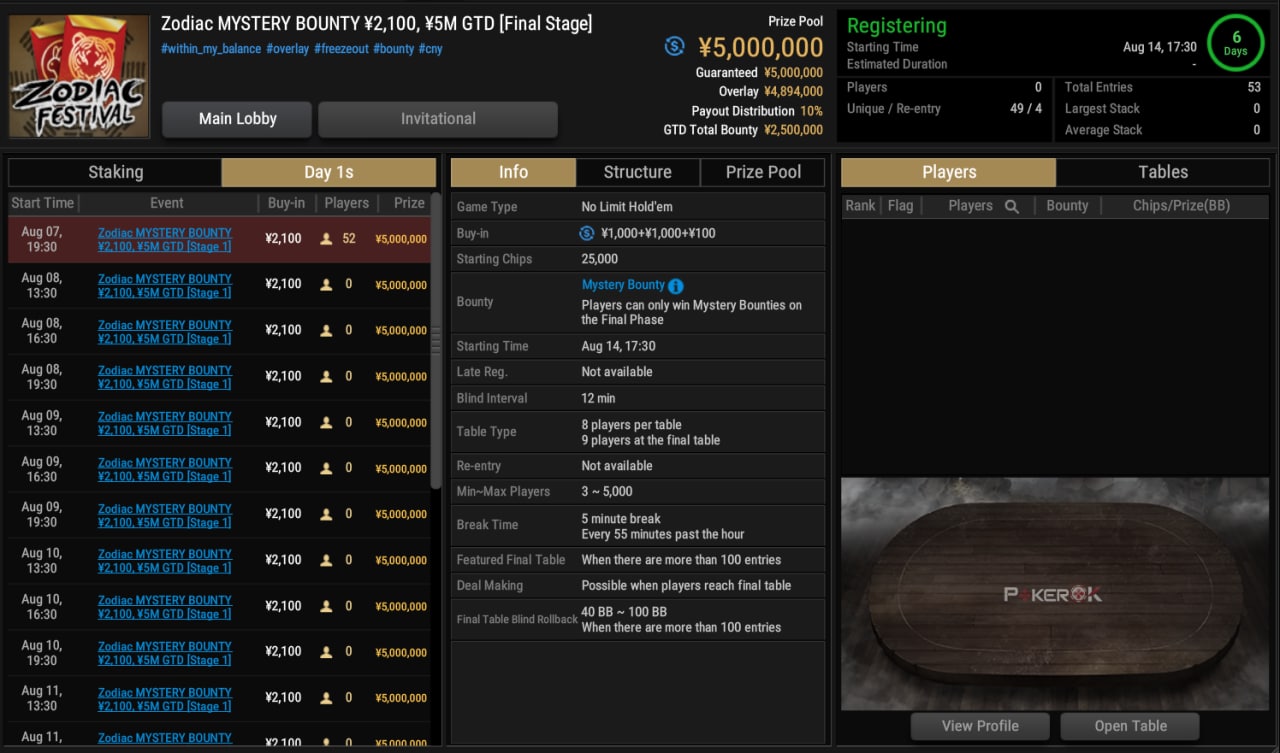Switch to the Tables tab

tap(1163, 172)
